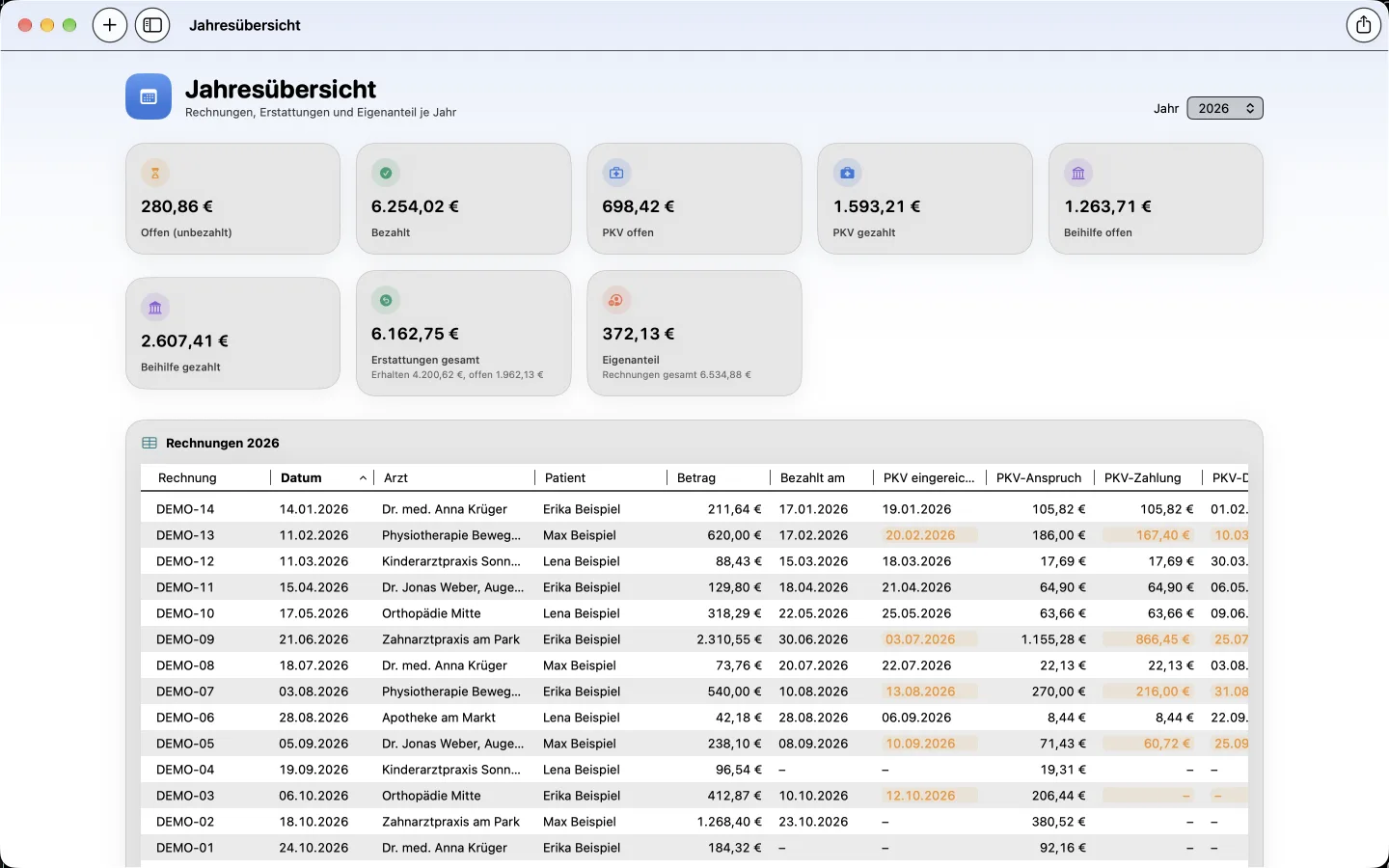Click Orthopädie Mitte in DEMO-03 row
The height and width of the screenshot is (868, 1389).
coord(431,796)
